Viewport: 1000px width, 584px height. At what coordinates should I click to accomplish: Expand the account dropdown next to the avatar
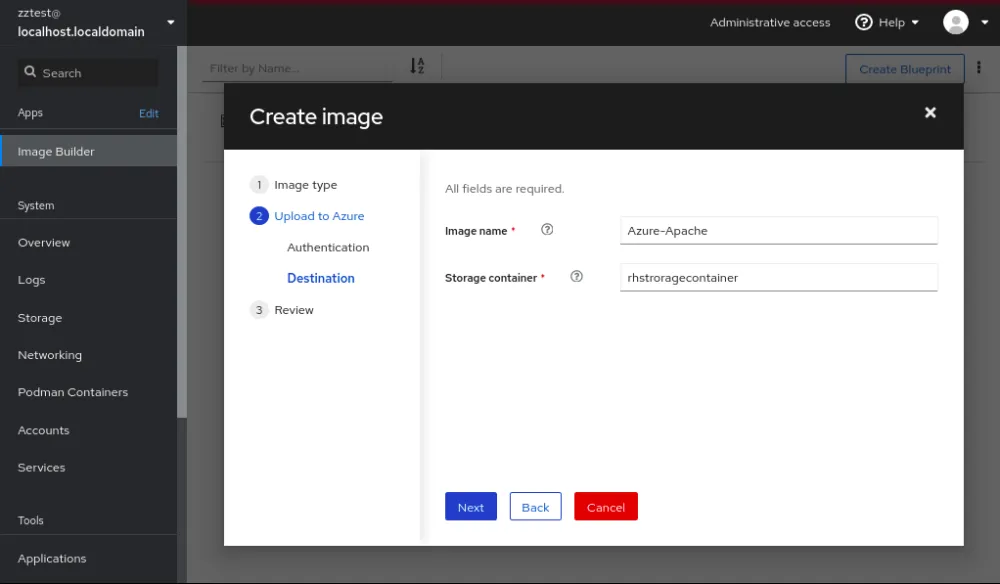click(984, 21)
